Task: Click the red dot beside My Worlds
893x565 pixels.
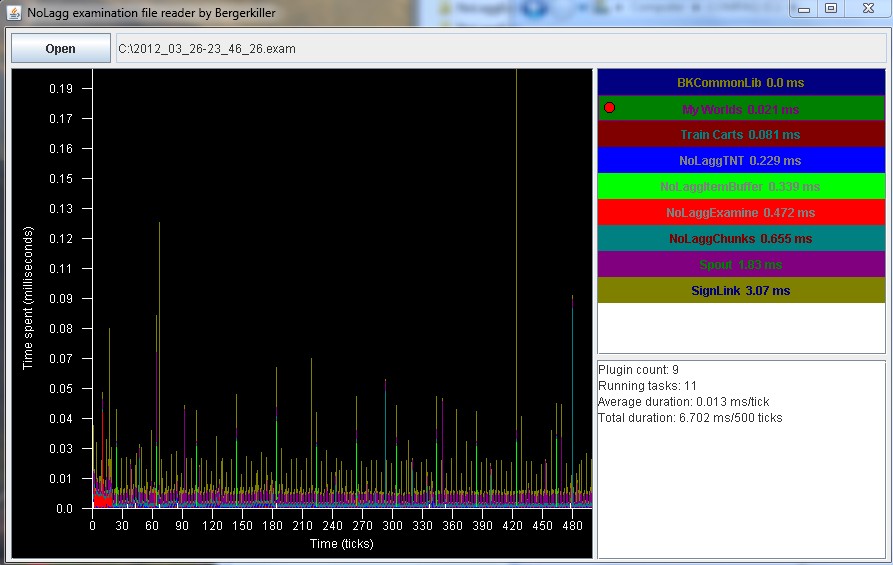Action: pyautogui.click(x=609, y=108)
